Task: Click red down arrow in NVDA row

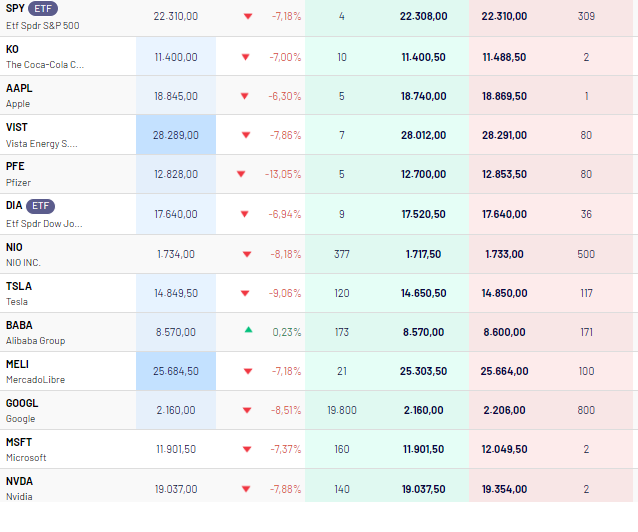Action: pos(246,489)
